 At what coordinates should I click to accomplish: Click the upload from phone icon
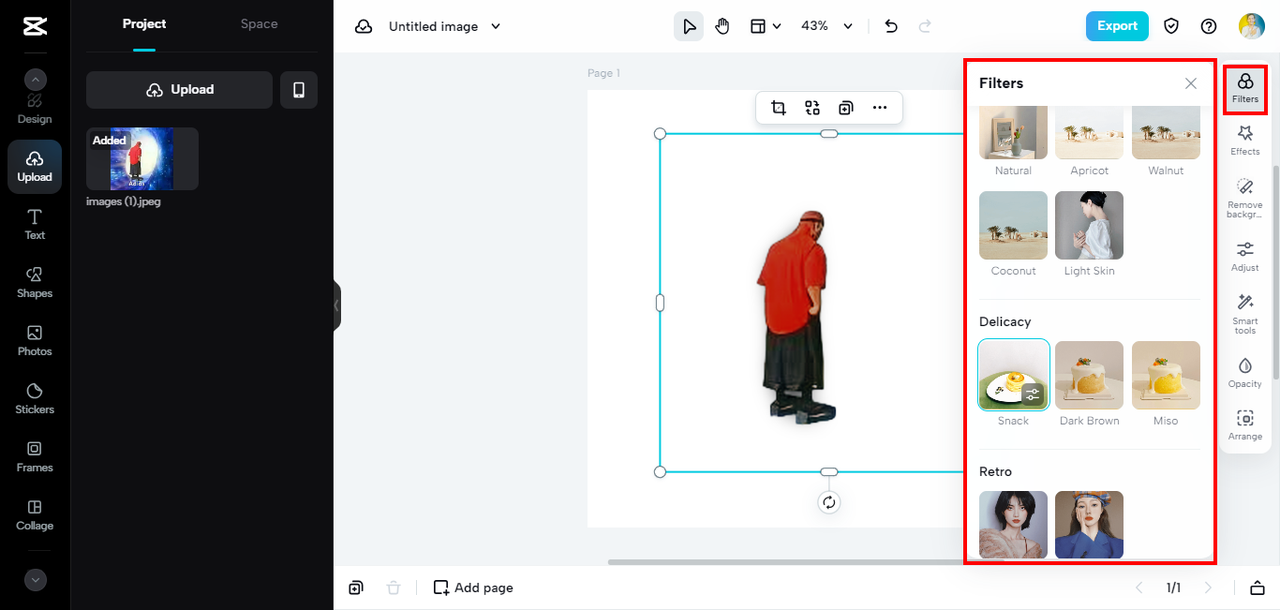point(298,90)
